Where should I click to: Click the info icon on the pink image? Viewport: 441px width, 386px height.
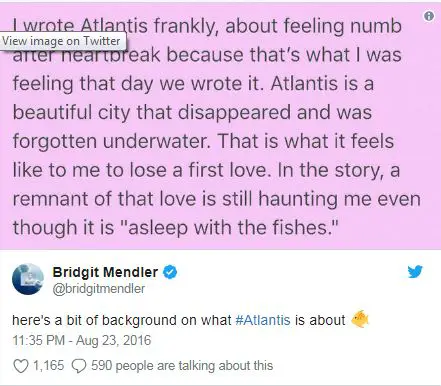pos(429,16)
